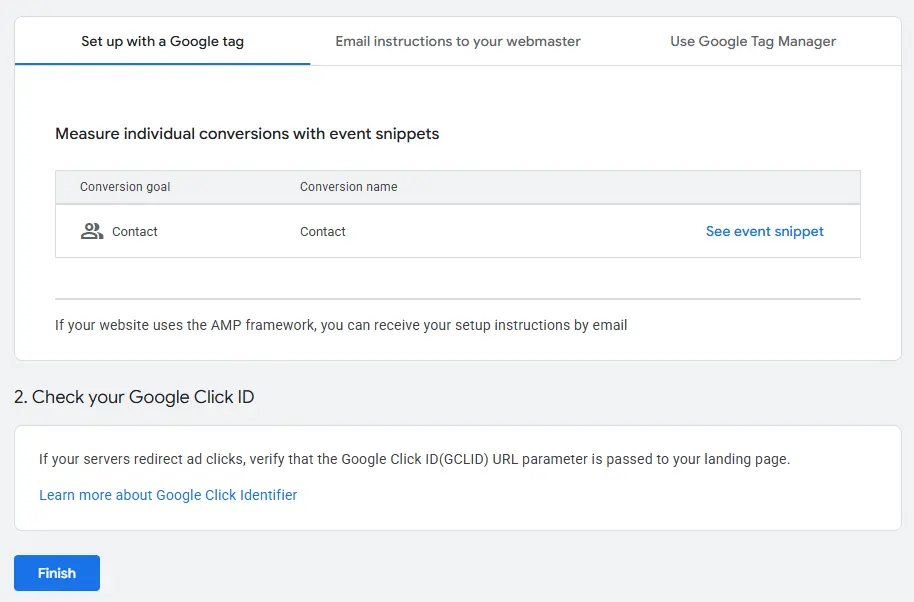Click the people icon beside Contact

point(92,231)
